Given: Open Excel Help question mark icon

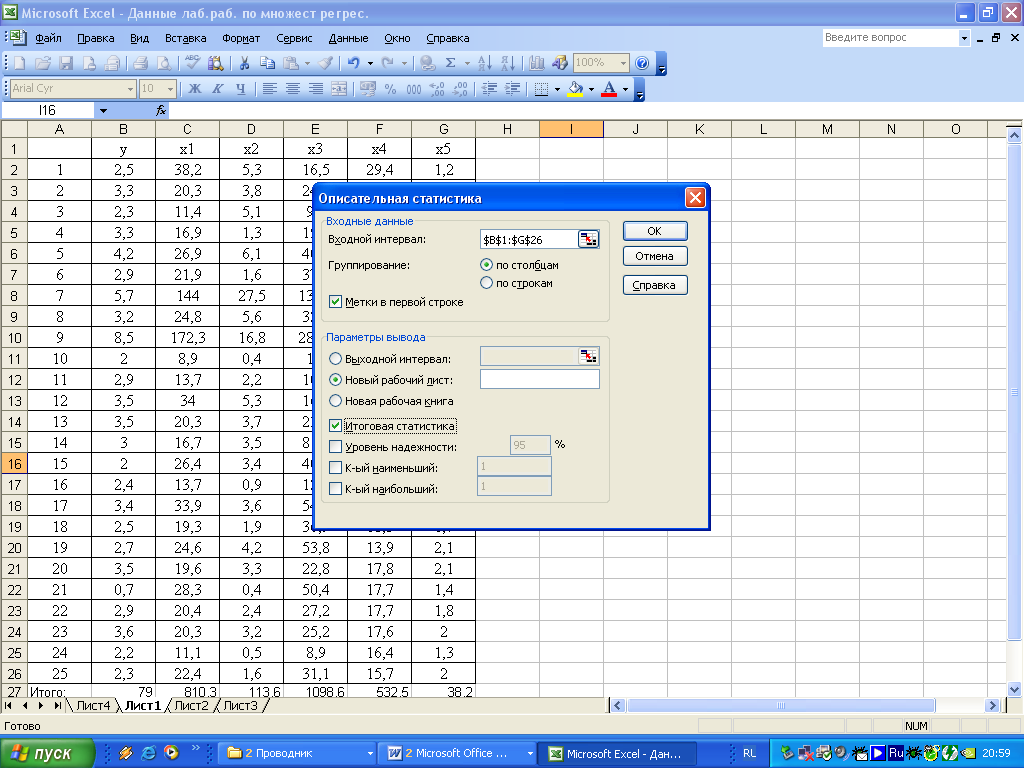Looking at the screenshot, I should tap(642, 63).
